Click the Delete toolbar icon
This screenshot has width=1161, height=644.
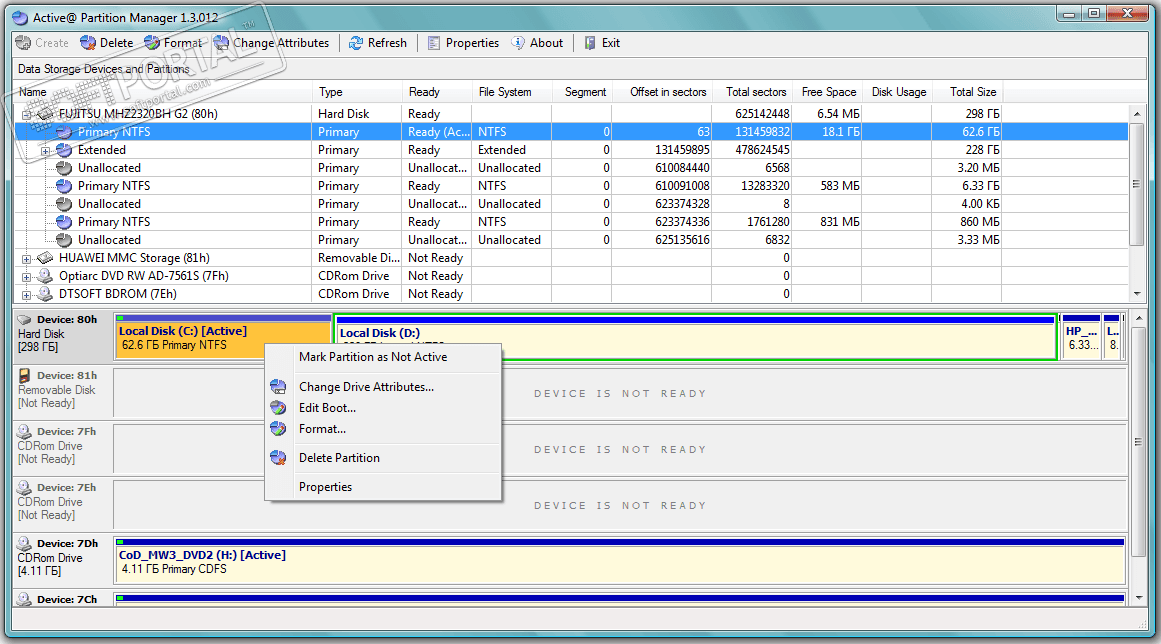(88, 43)
